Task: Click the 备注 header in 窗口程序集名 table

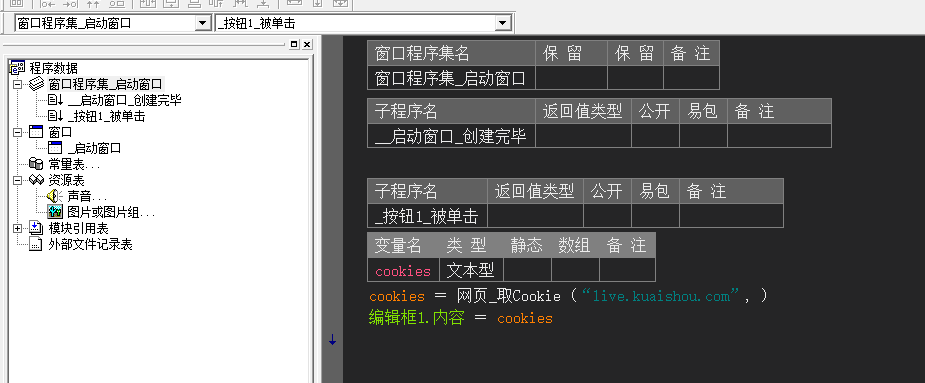Action: (691, 53)
